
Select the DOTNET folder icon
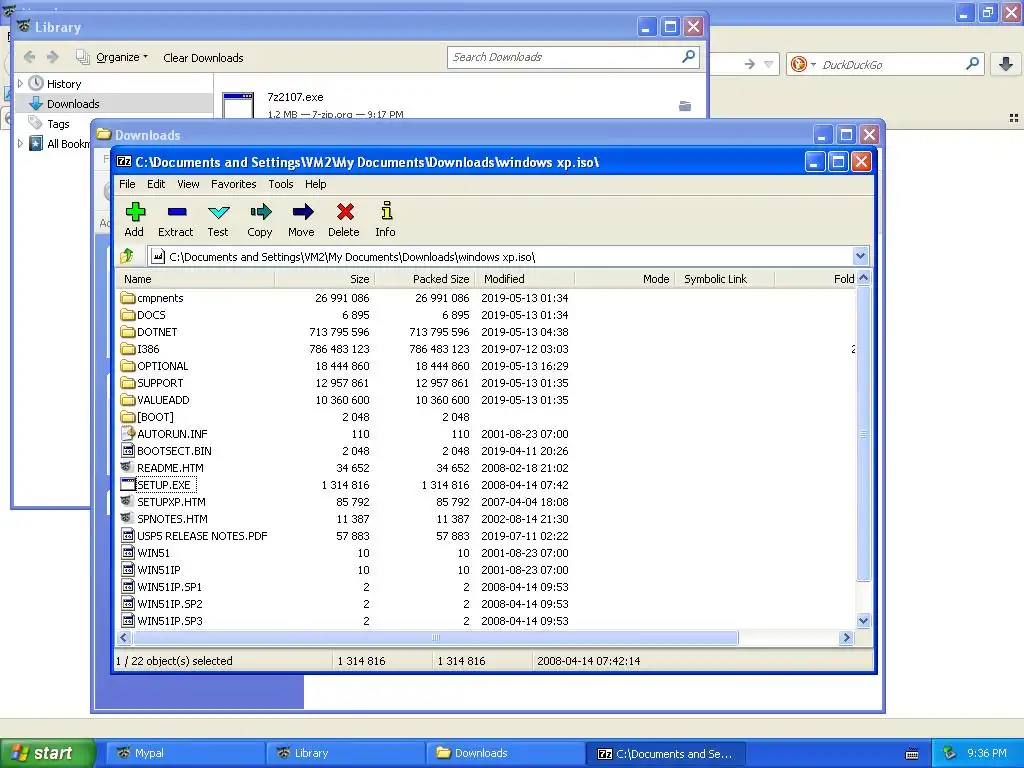[127, 332]
